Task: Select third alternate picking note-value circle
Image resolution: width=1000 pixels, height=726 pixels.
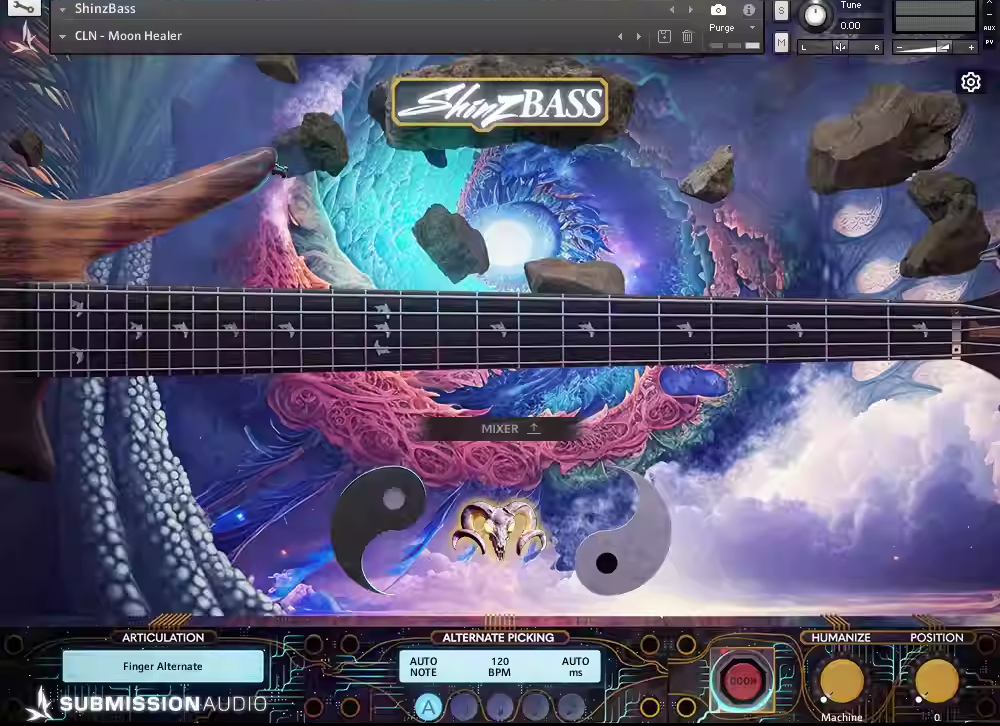Action: click(499, 707)
